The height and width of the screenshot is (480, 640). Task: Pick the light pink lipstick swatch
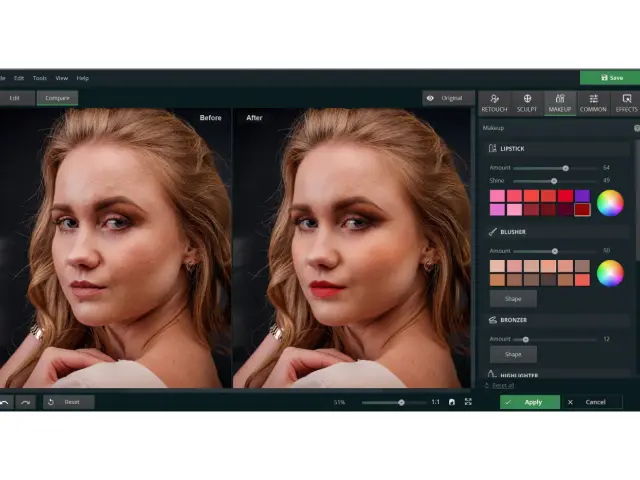click(x=514, y=209)
